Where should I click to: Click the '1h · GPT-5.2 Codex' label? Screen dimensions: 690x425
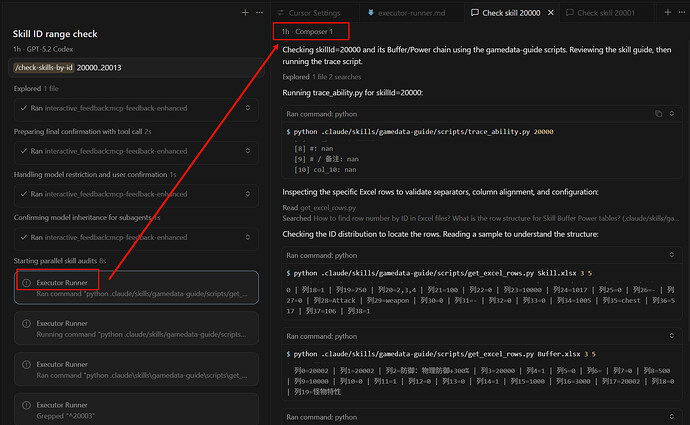click(43, 49)
